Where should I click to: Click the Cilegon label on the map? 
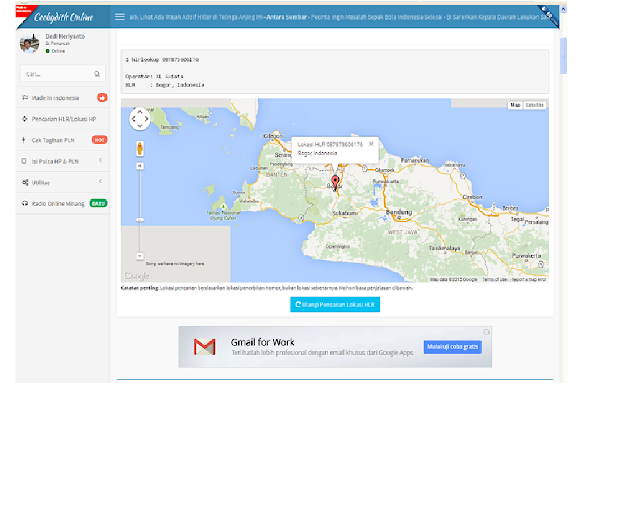point(273,136)
